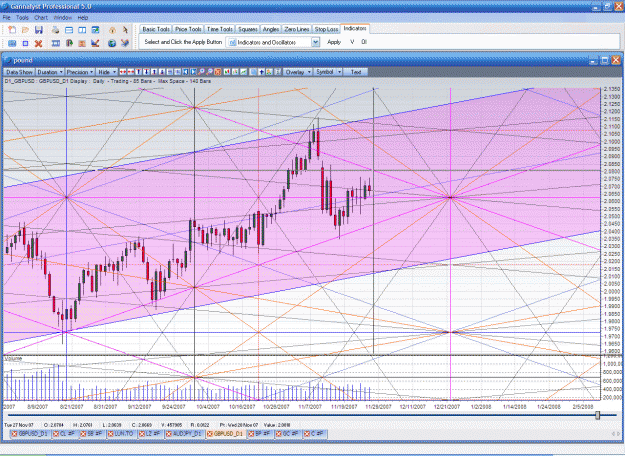Image resolution: width=625 pixels, height=456 pixels.
Task: Click the blue square outline icon
Action: click(26, 43)
